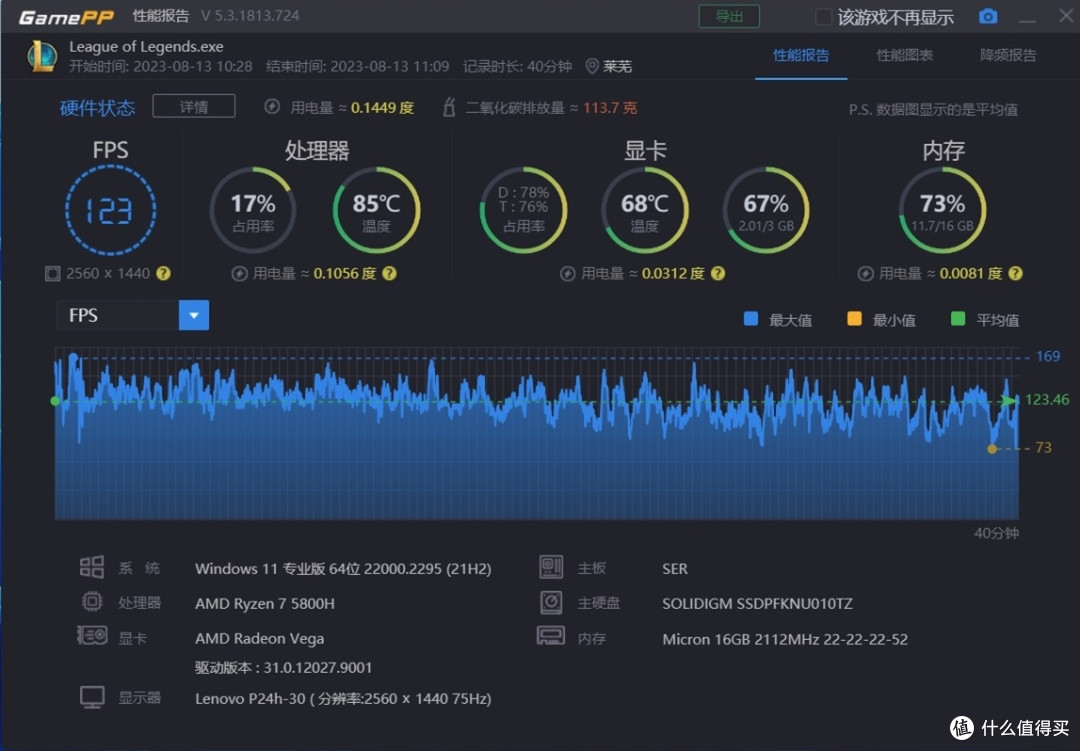The height and width of the screenshot is (751, 1080).
Task: Click the maximum FPS value 169
Action: (x=1048, y=356)
